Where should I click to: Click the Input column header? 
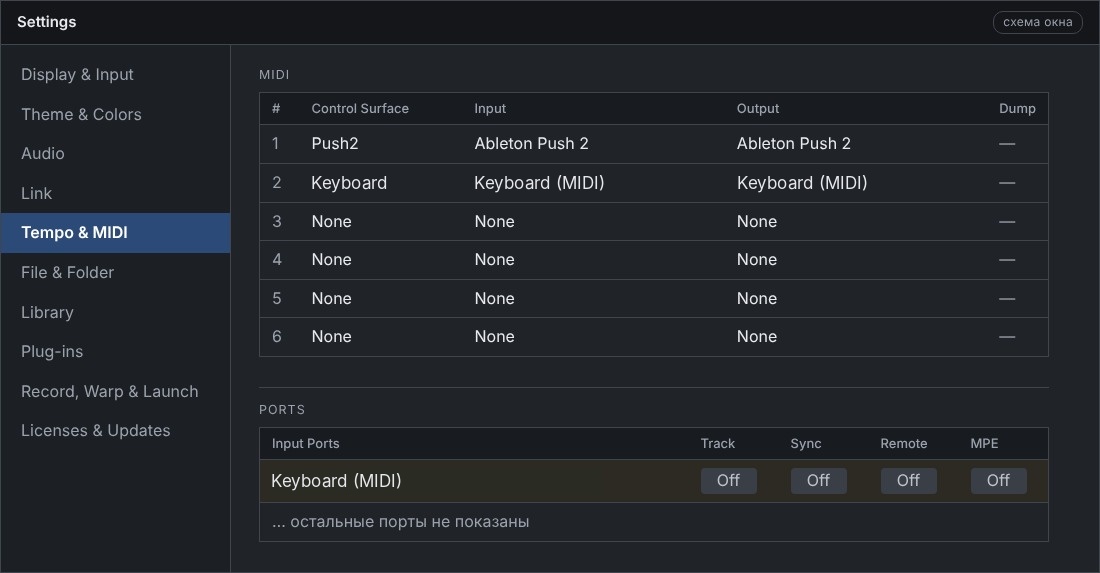490,109
